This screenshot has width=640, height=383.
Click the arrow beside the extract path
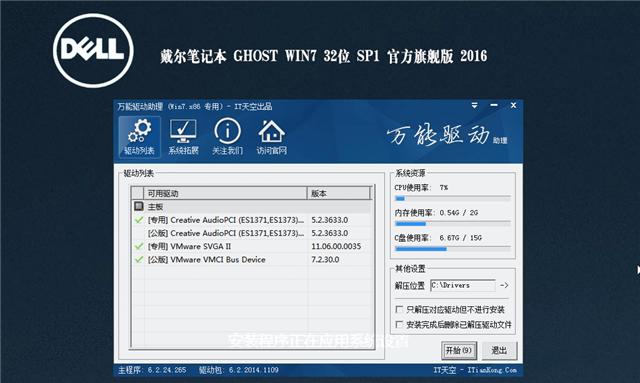click(x=504, y=285)
